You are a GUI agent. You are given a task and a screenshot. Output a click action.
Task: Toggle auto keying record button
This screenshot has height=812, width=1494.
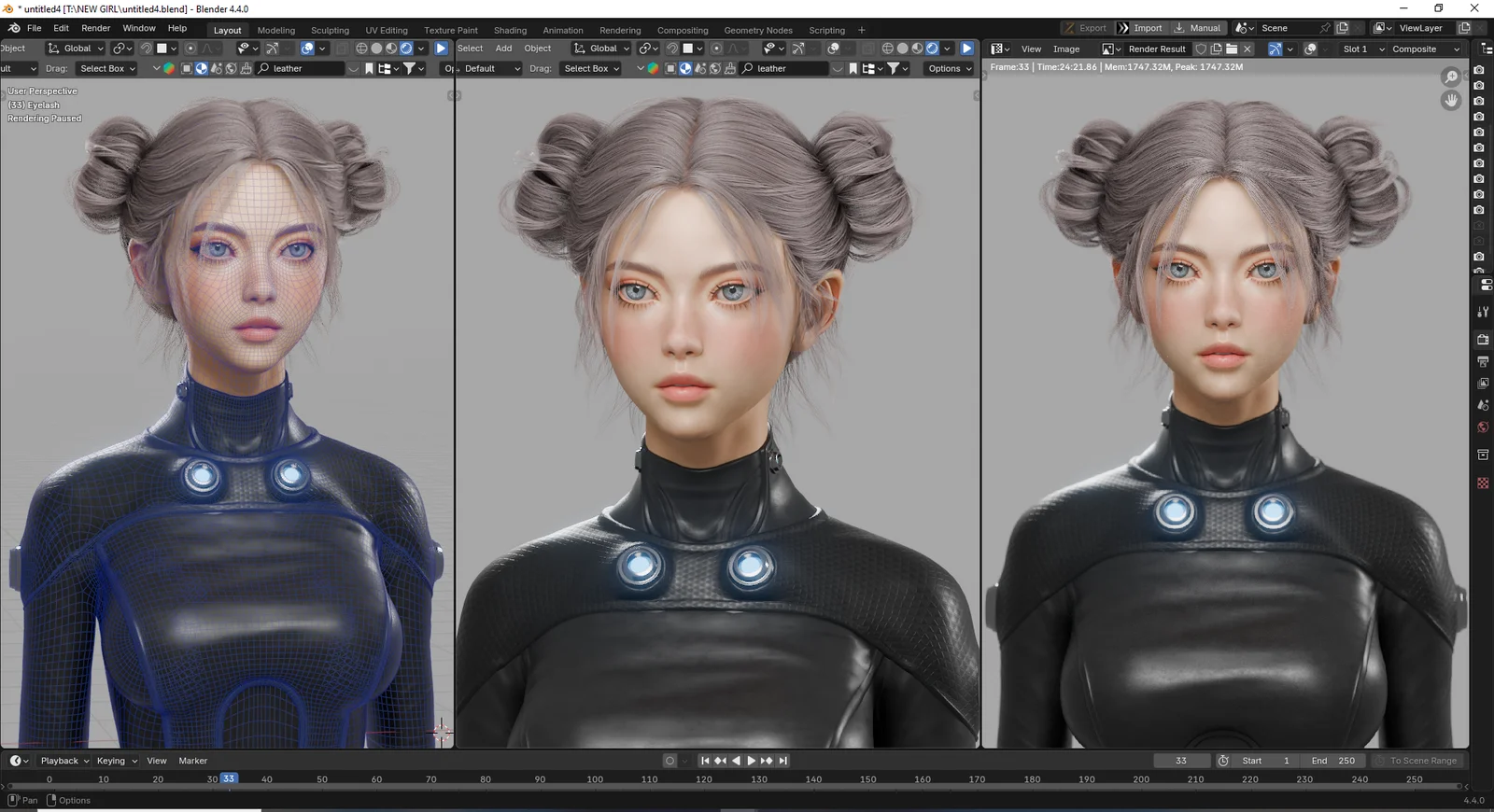tap(669, 761)
